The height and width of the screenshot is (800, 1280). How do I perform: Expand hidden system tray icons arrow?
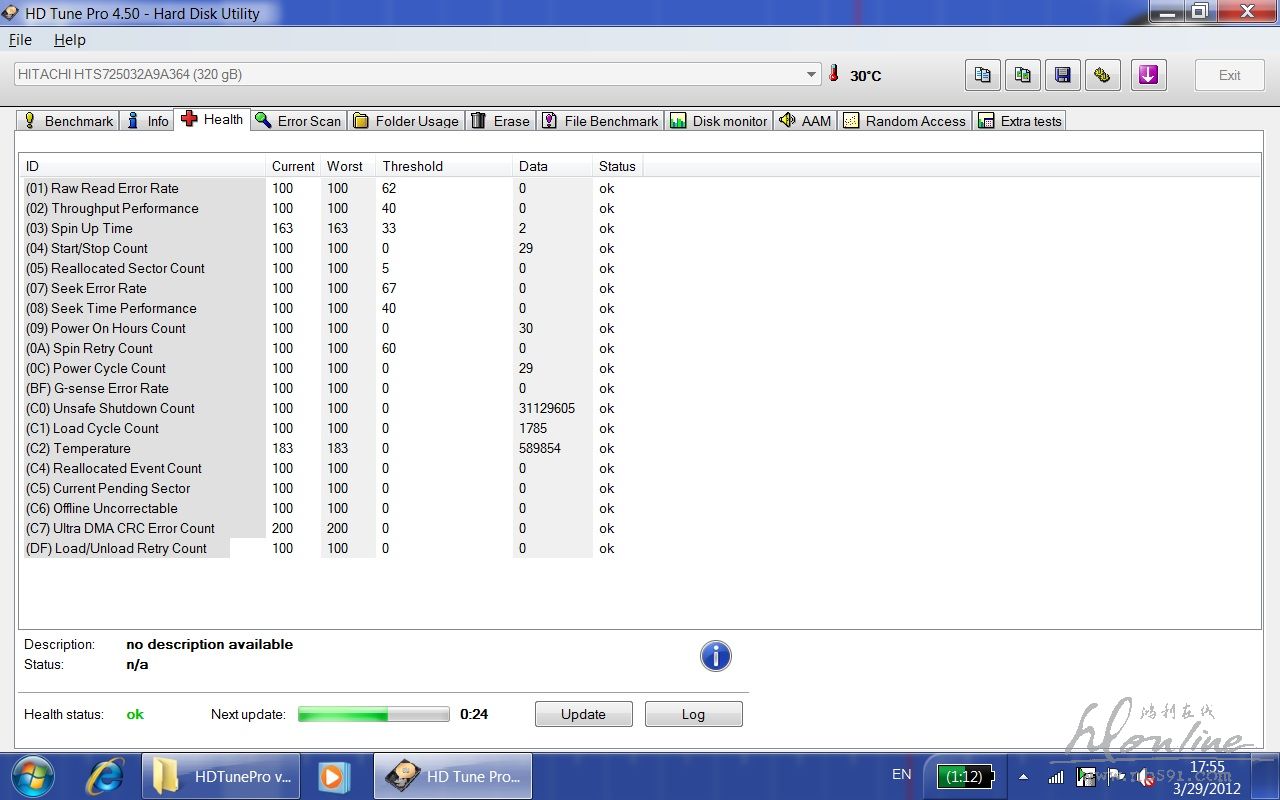[x=1023, y=776]
